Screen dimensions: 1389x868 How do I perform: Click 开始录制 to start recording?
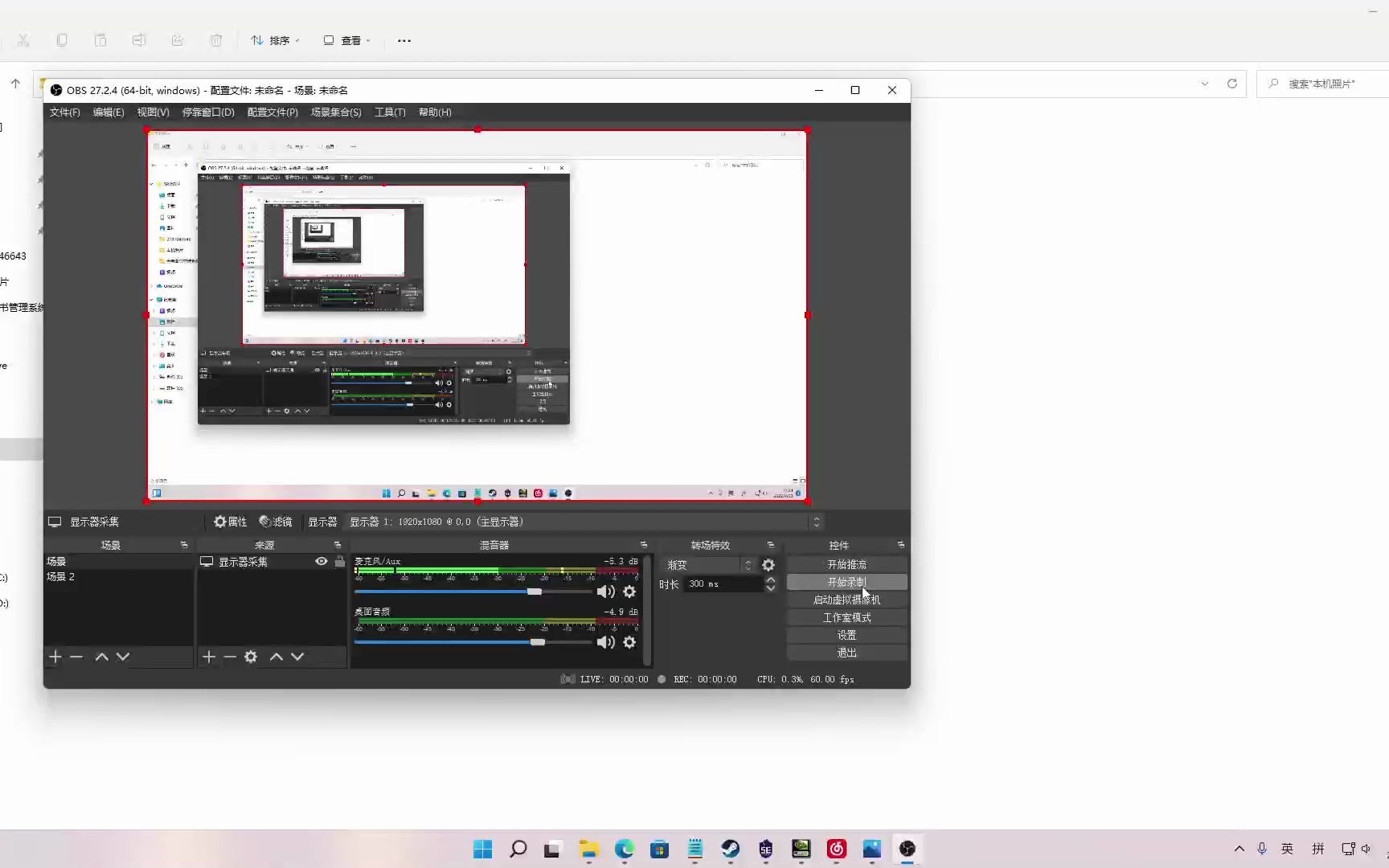click(847, 583)
